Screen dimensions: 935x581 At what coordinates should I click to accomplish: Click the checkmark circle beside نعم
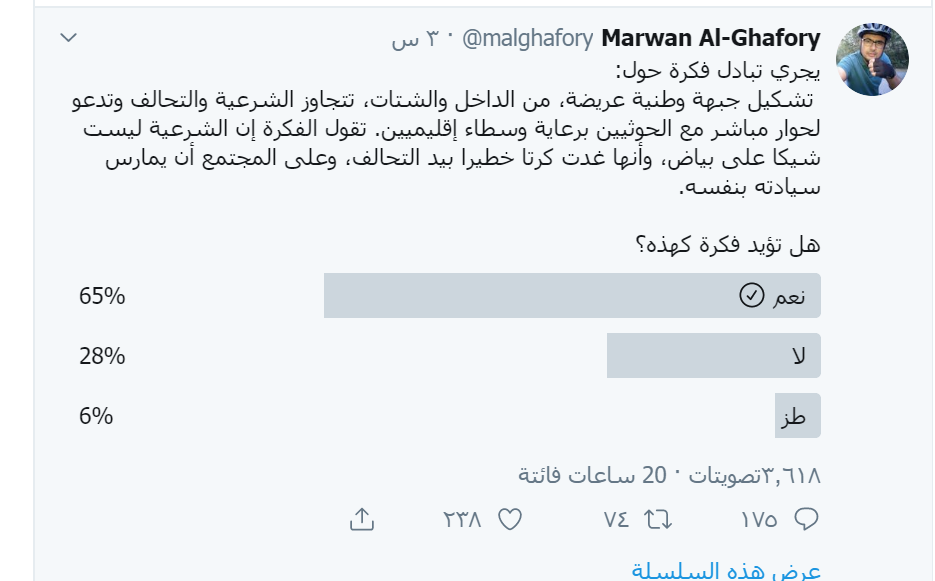(x=751, y=295)
